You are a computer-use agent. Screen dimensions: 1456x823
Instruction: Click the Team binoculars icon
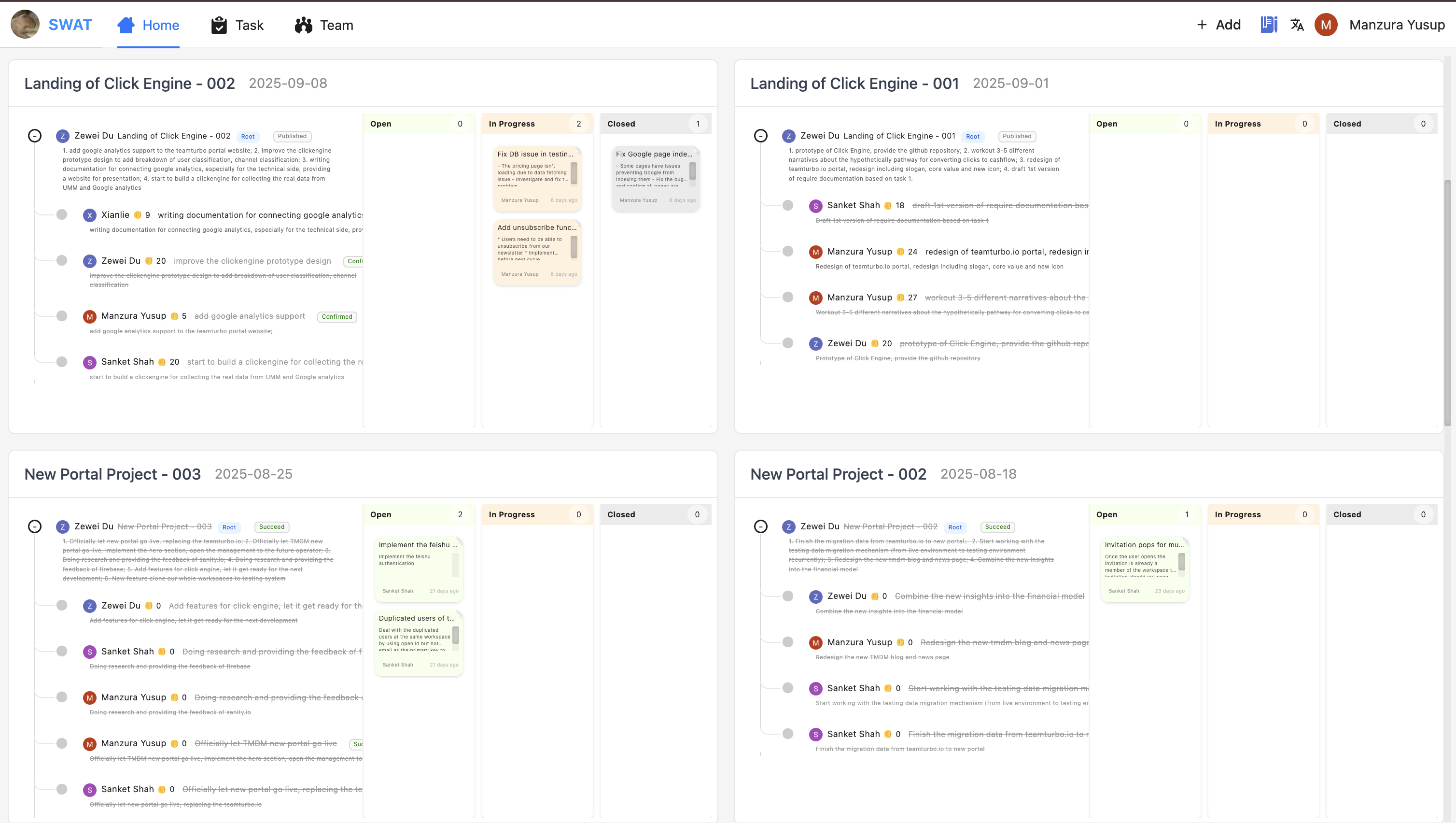click(x=304, y=25)
